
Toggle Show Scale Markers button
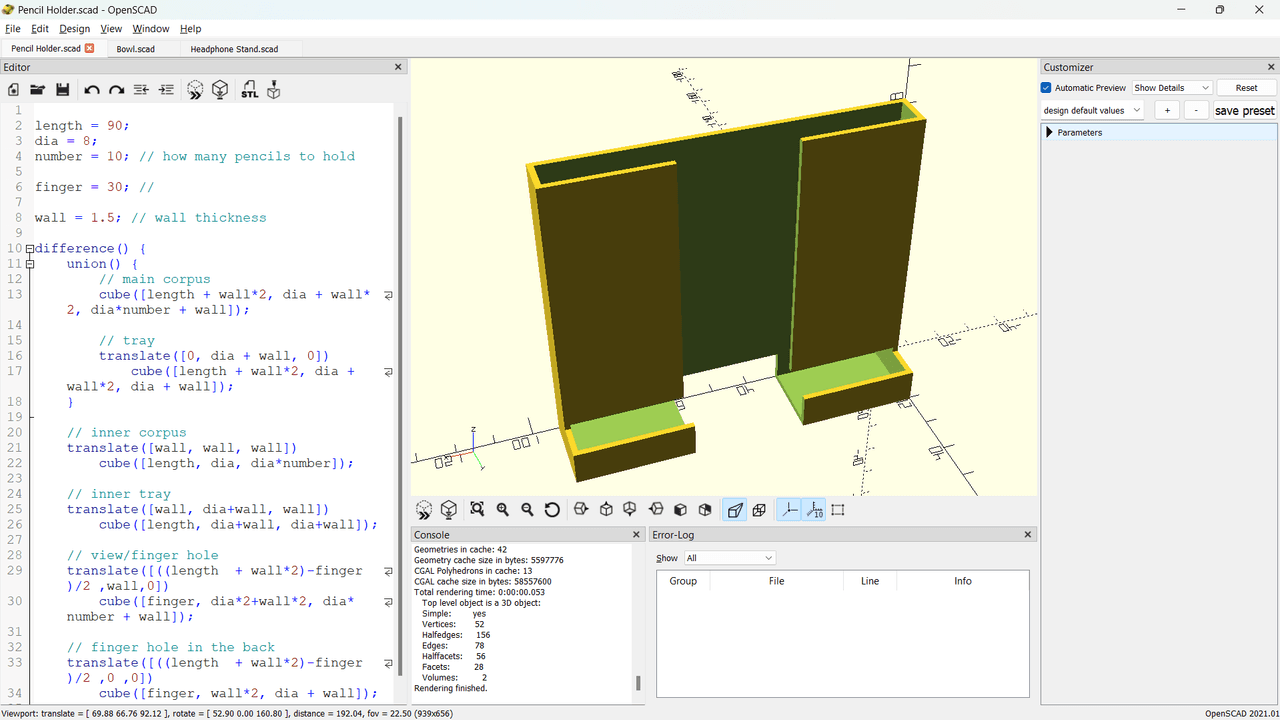coord(814,510)
